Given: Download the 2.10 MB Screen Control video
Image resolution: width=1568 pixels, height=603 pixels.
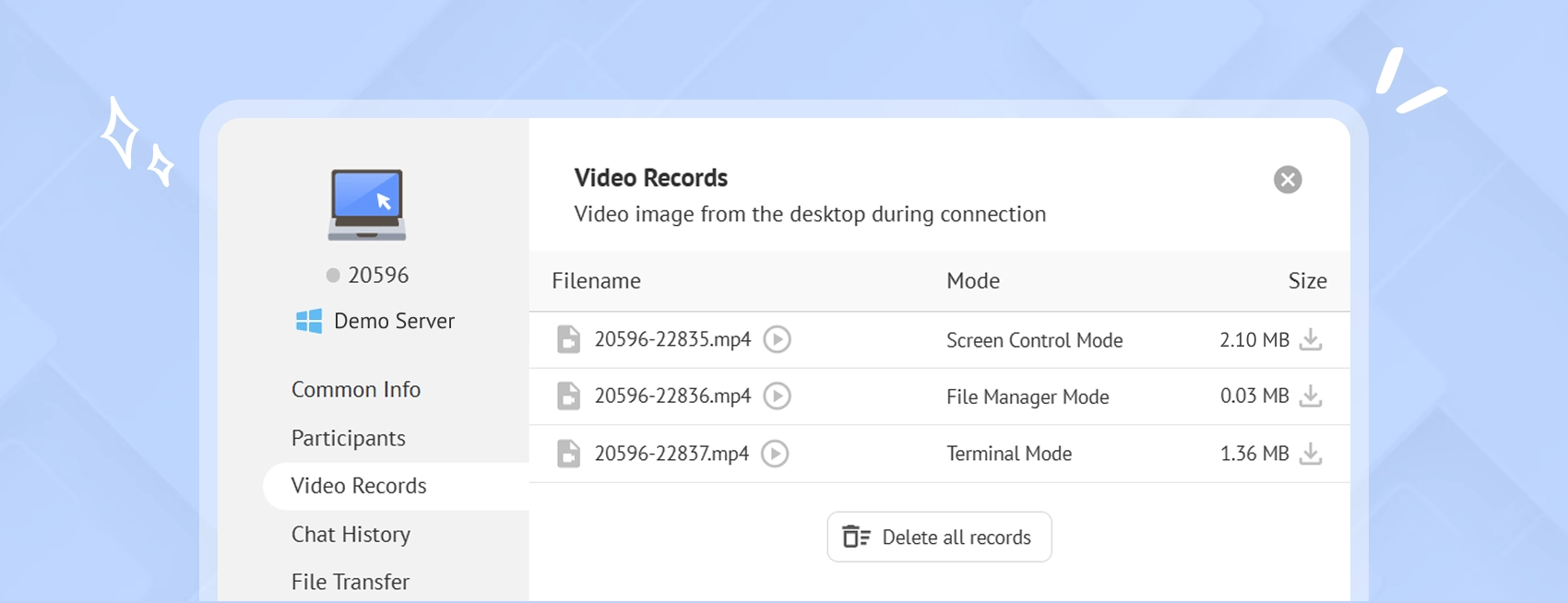Looking at the screenshot, I should (x=1310, y=339).
